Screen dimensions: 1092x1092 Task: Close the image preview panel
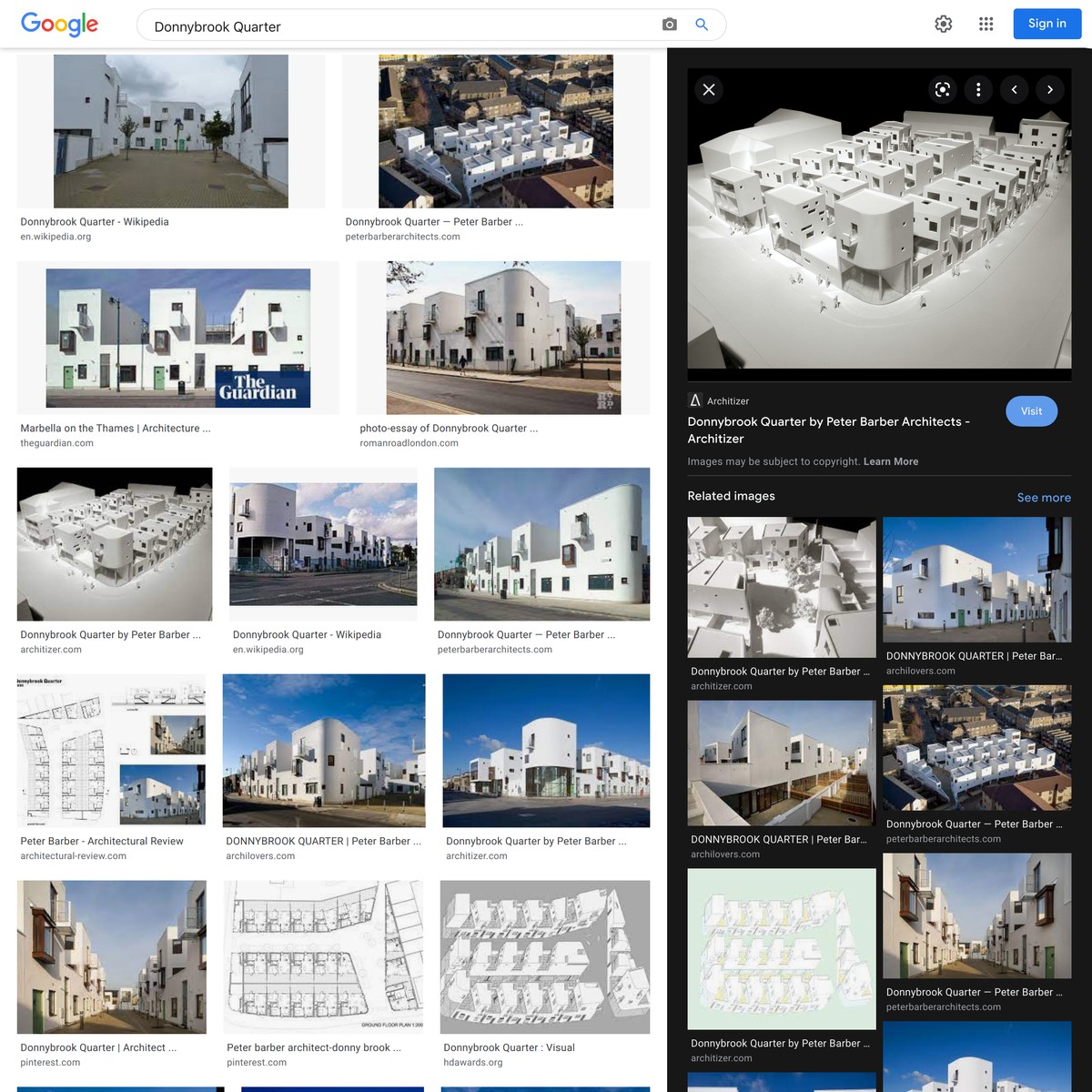point(708,89)
